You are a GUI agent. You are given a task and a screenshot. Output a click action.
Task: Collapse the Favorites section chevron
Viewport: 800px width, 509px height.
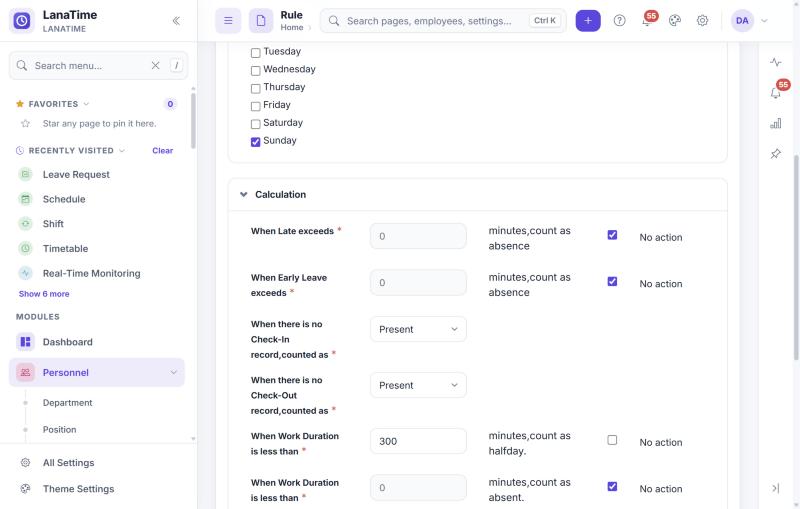(86, 104)
